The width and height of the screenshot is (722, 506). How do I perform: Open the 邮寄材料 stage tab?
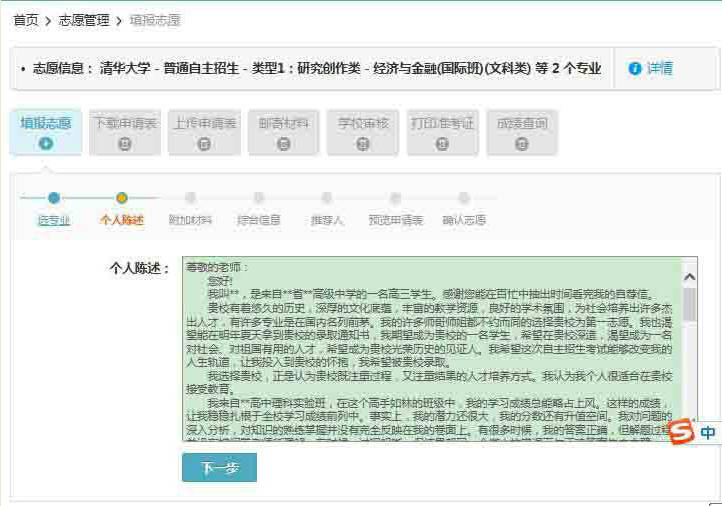284,132
